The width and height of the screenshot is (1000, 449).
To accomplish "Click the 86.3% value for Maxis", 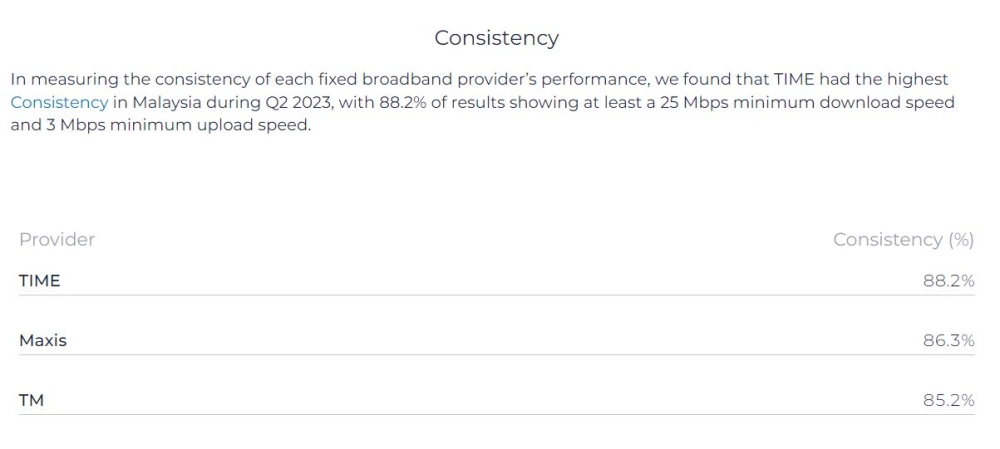I will 948,341.
